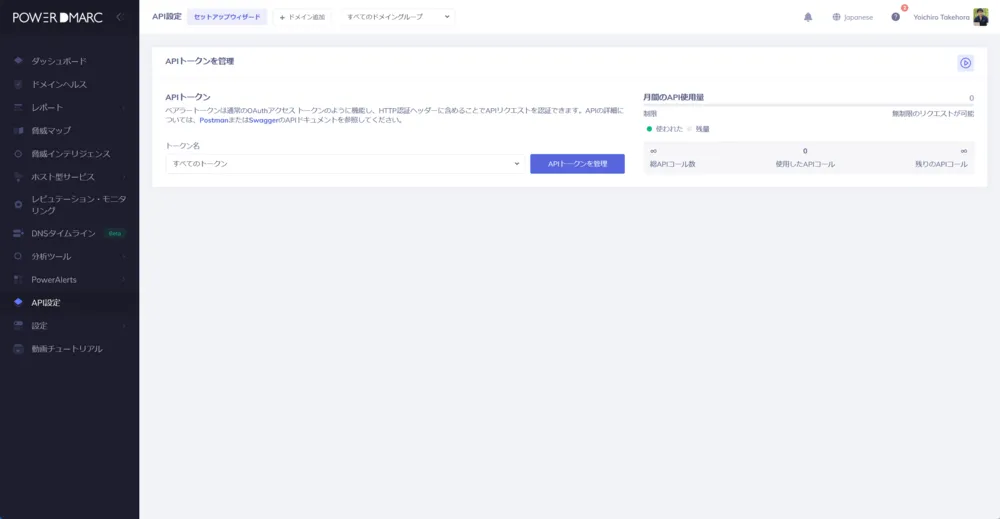Click the green 使われた legend dot
Viewport: 1000px width, 519px height.
click(x=649, y=129)
